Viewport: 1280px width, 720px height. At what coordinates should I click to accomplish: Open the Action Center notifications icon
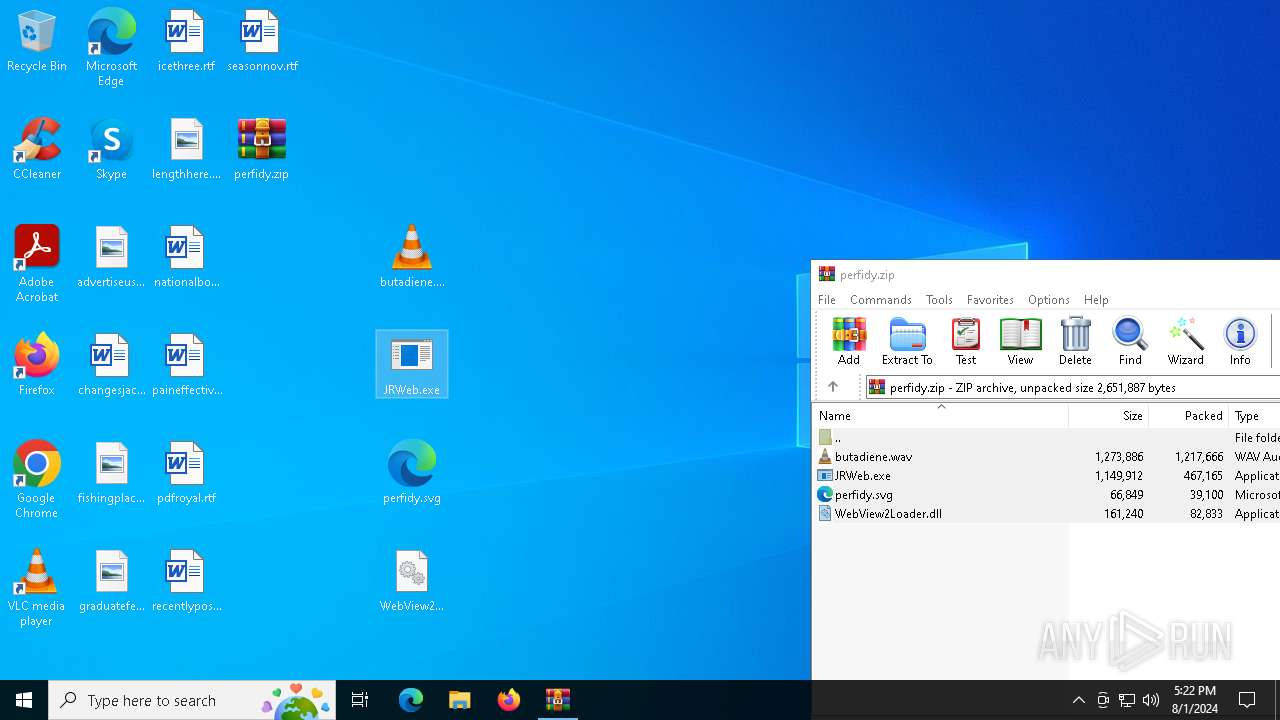coord(1248,700)
